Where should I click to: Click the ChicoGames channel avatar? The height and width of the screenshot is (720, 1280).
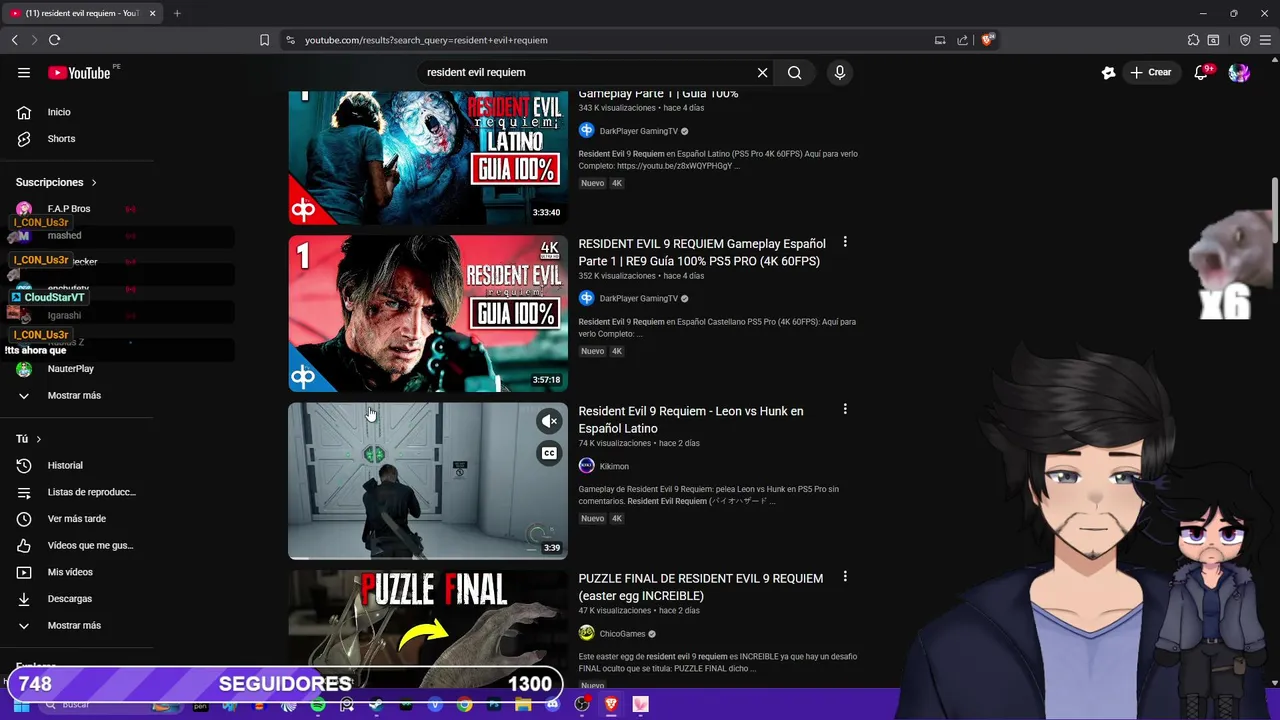point(587,633)
